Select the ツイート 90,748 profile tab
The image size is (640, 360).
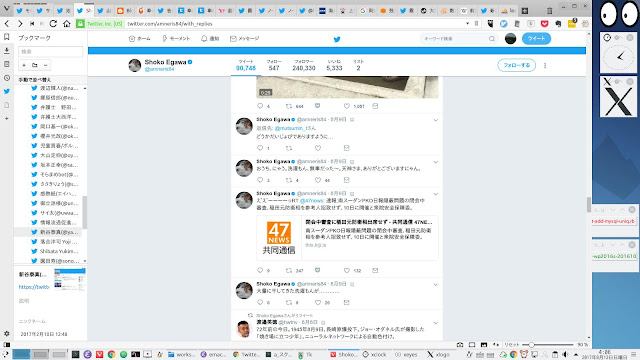[x=246, y=65]
